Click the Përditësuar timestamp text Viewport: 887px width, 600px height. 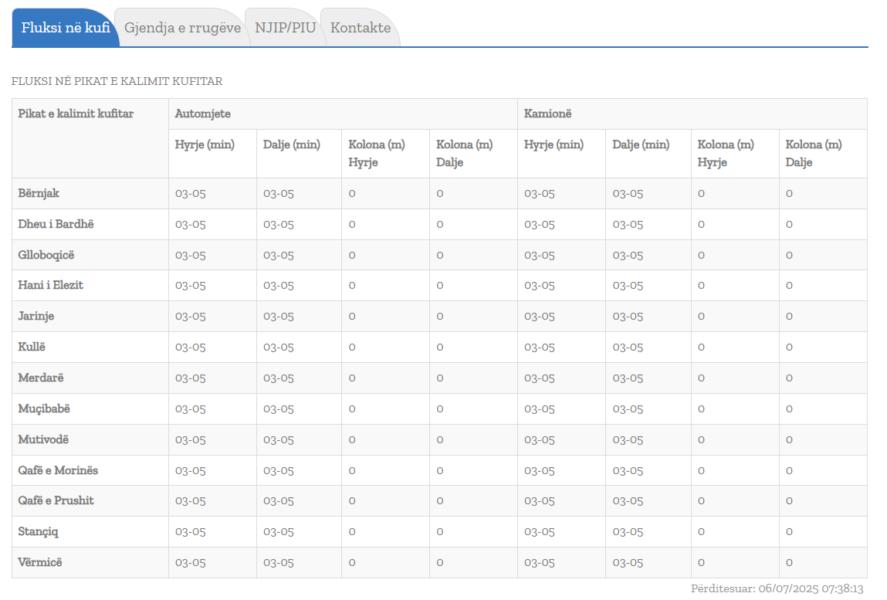coord(777,589)
